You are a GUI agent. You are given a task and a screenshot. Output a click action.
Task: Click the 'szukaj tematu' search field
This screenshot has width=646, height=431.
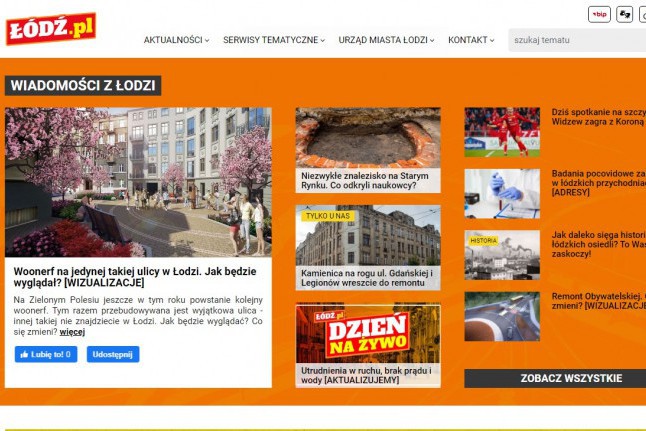[x=576, y=40]
